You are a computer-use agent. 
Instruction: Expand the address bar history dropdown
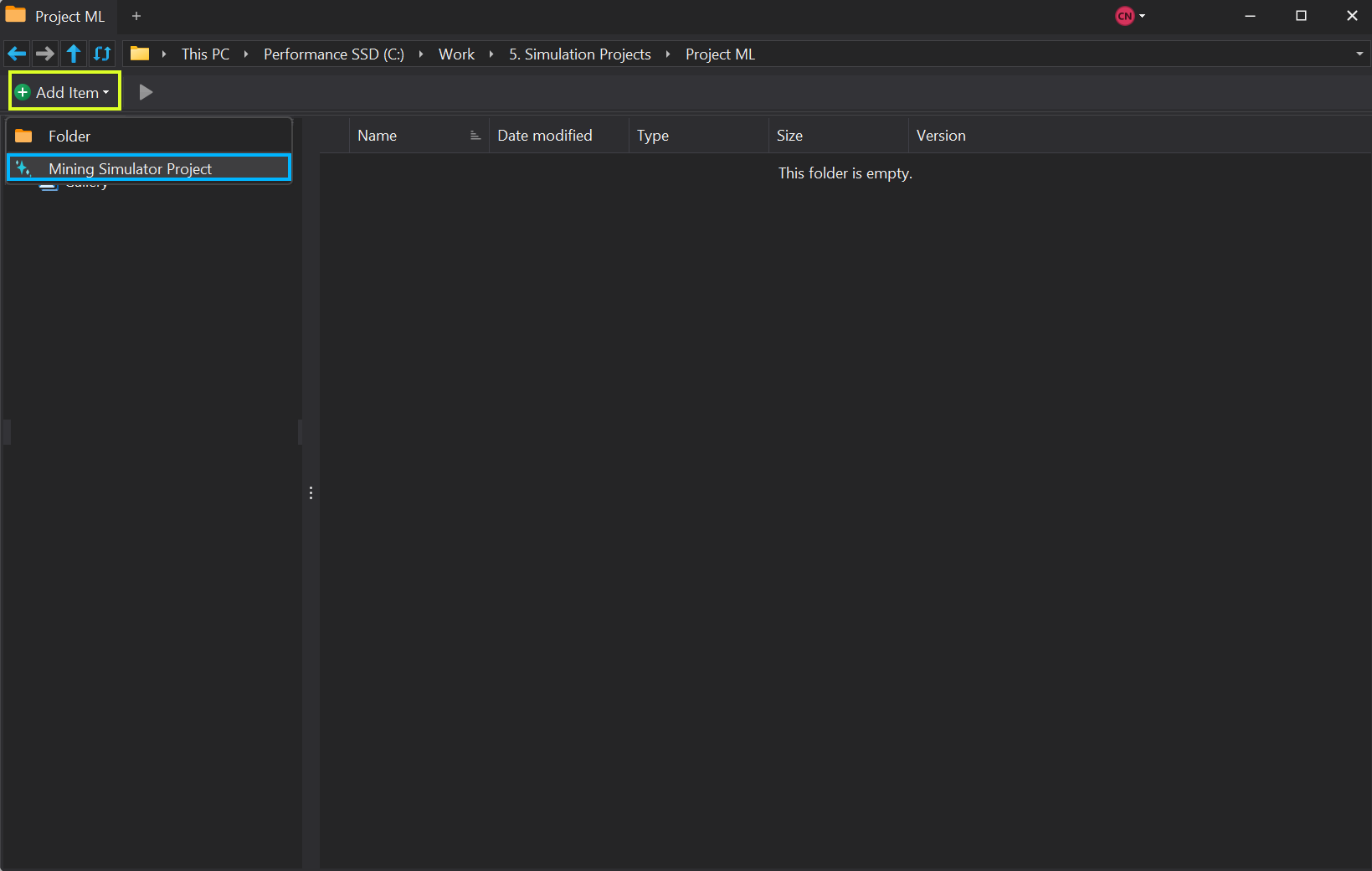tap(1359, 54)
